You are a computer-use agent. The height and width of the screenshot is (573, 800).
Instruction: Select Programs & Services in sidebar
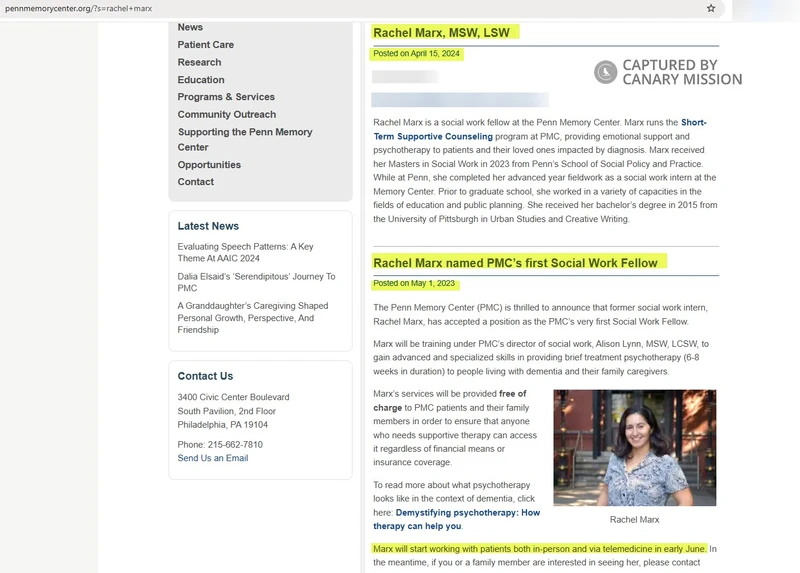pos(226,97)
